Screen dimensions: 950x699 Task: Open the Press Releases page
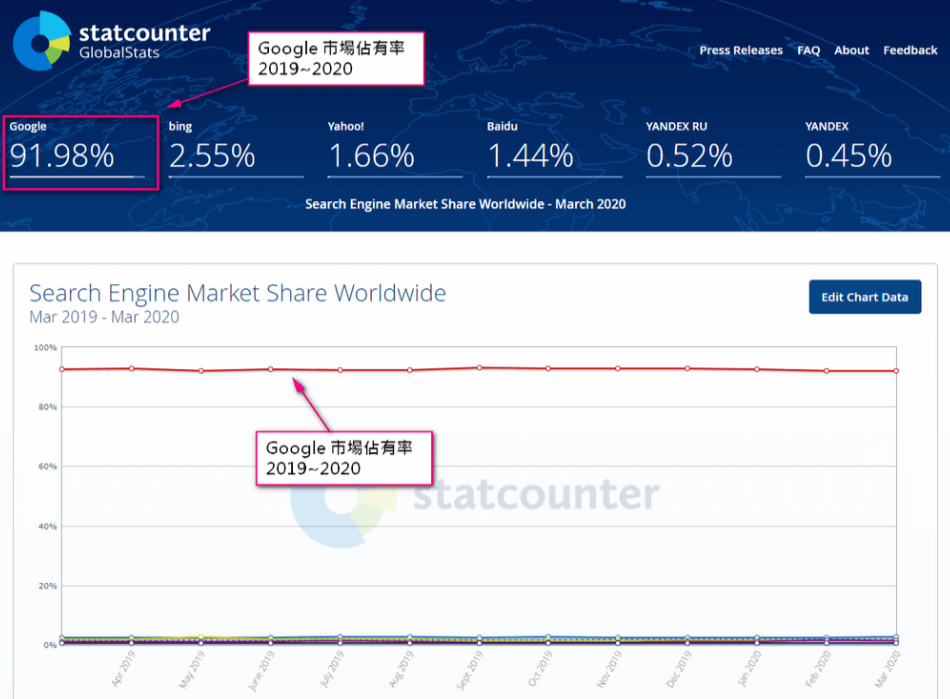click(x=741, y=50)
